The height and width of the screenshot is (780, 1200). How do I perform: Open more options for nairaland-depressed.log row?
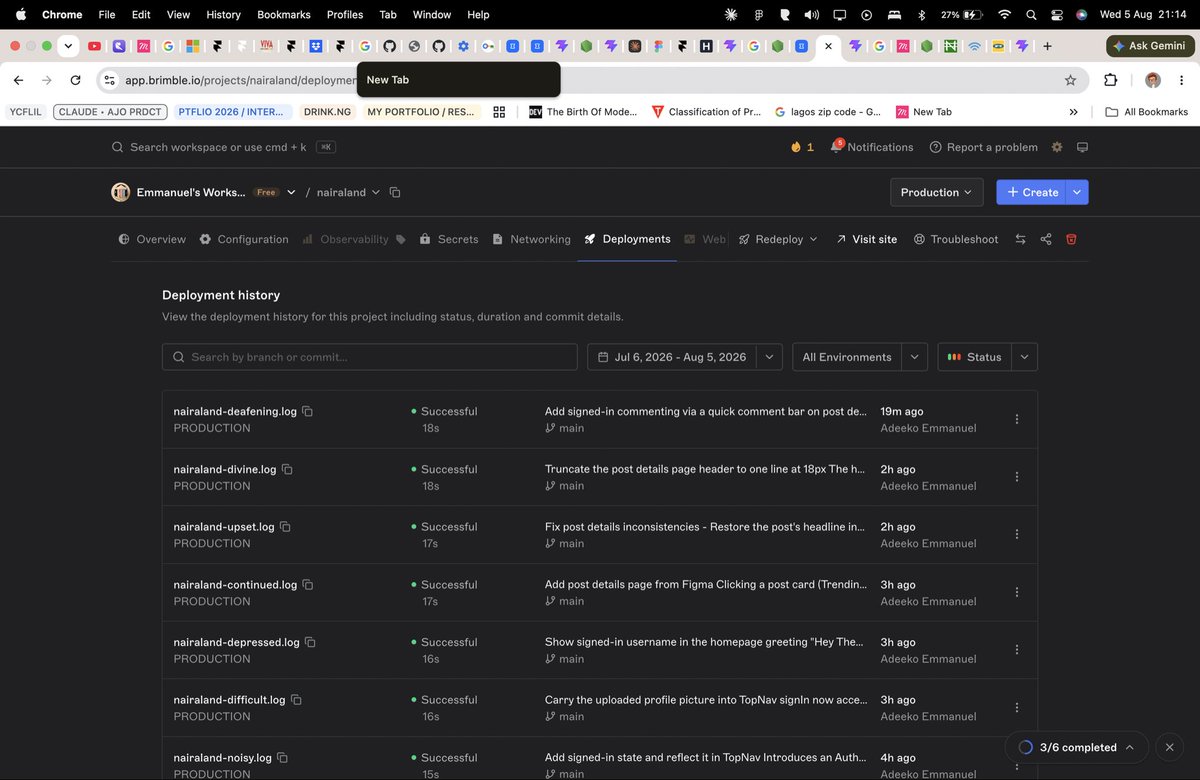point(1017,650)
